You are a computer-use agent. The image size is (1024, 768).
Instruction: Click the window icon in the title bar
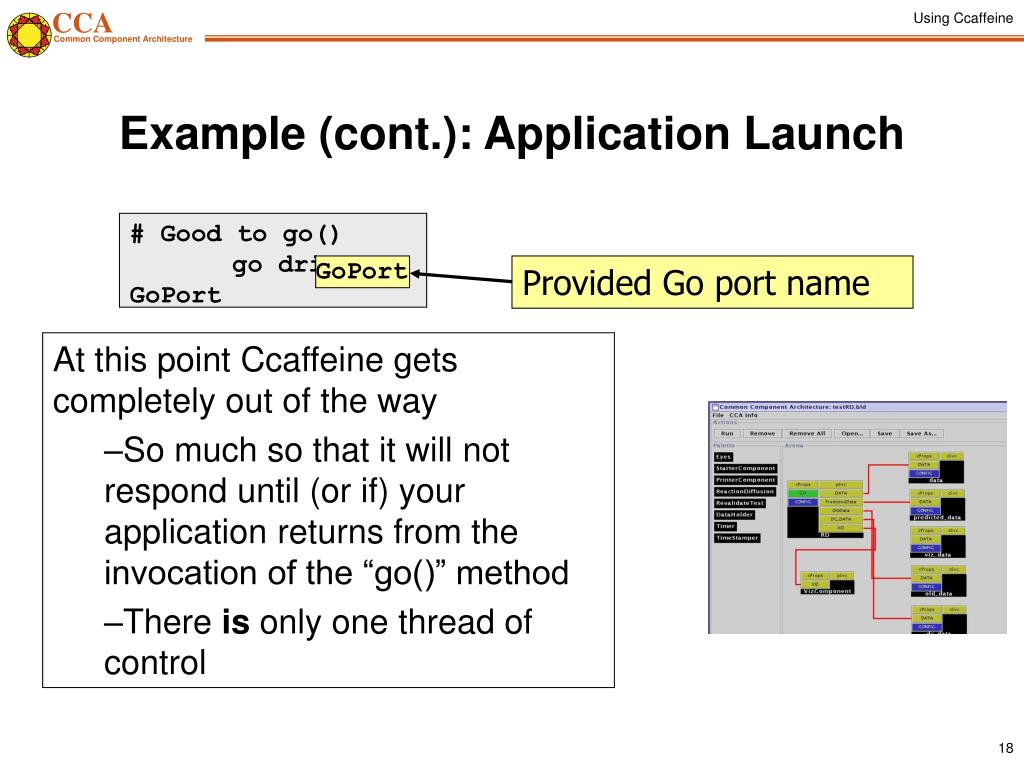716,407
